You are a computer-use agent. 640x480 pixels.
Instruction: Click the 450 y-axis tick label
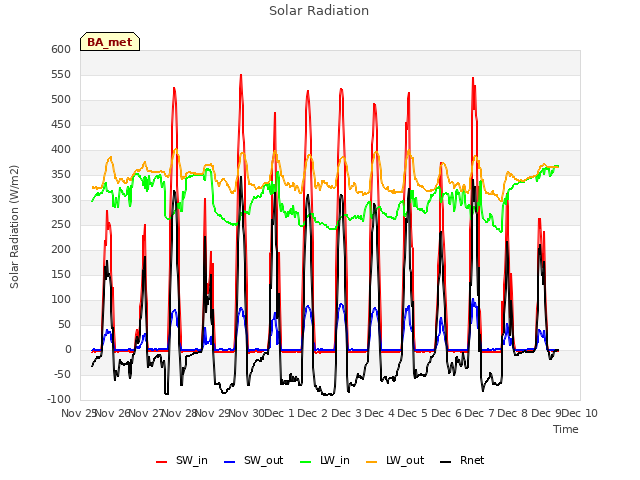61,124
